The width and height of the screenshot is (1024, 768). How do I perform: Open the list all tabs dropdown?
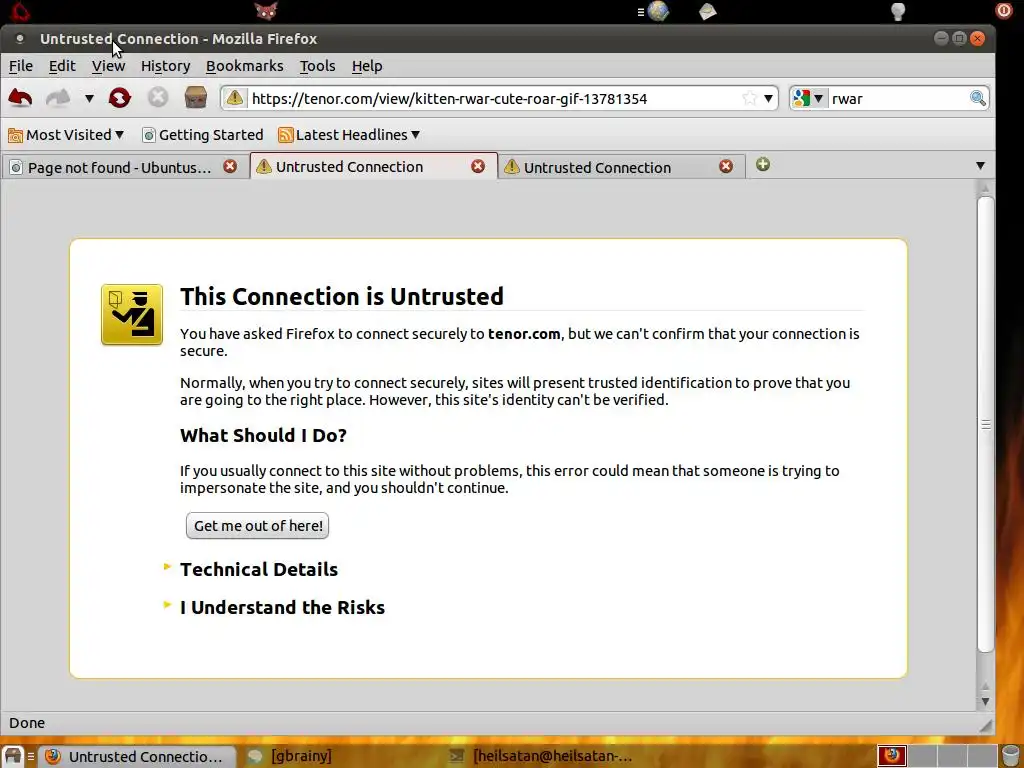coord(980,166)
